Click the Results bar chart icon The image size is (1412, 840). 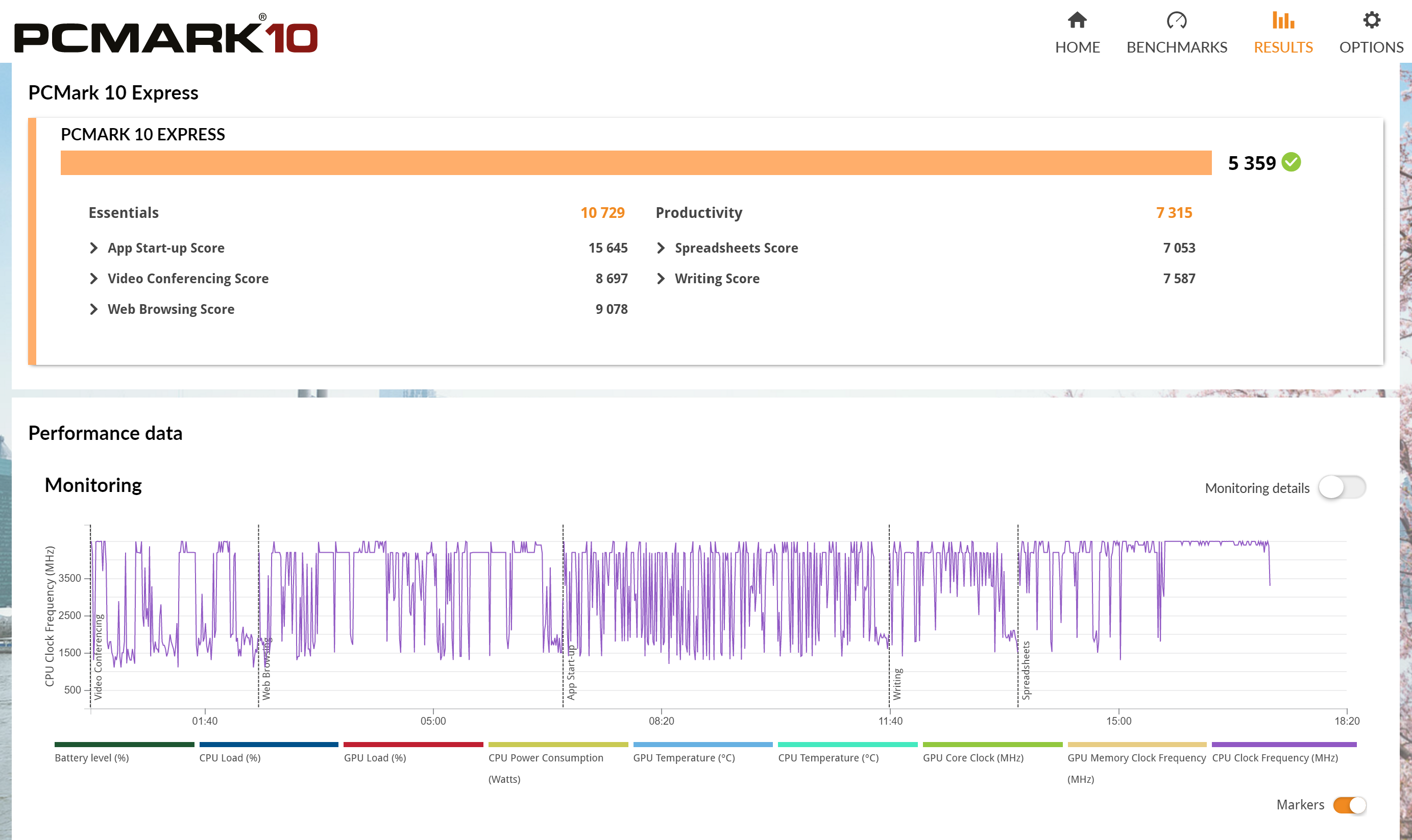pyautogui.click(x=1283, y=20)
